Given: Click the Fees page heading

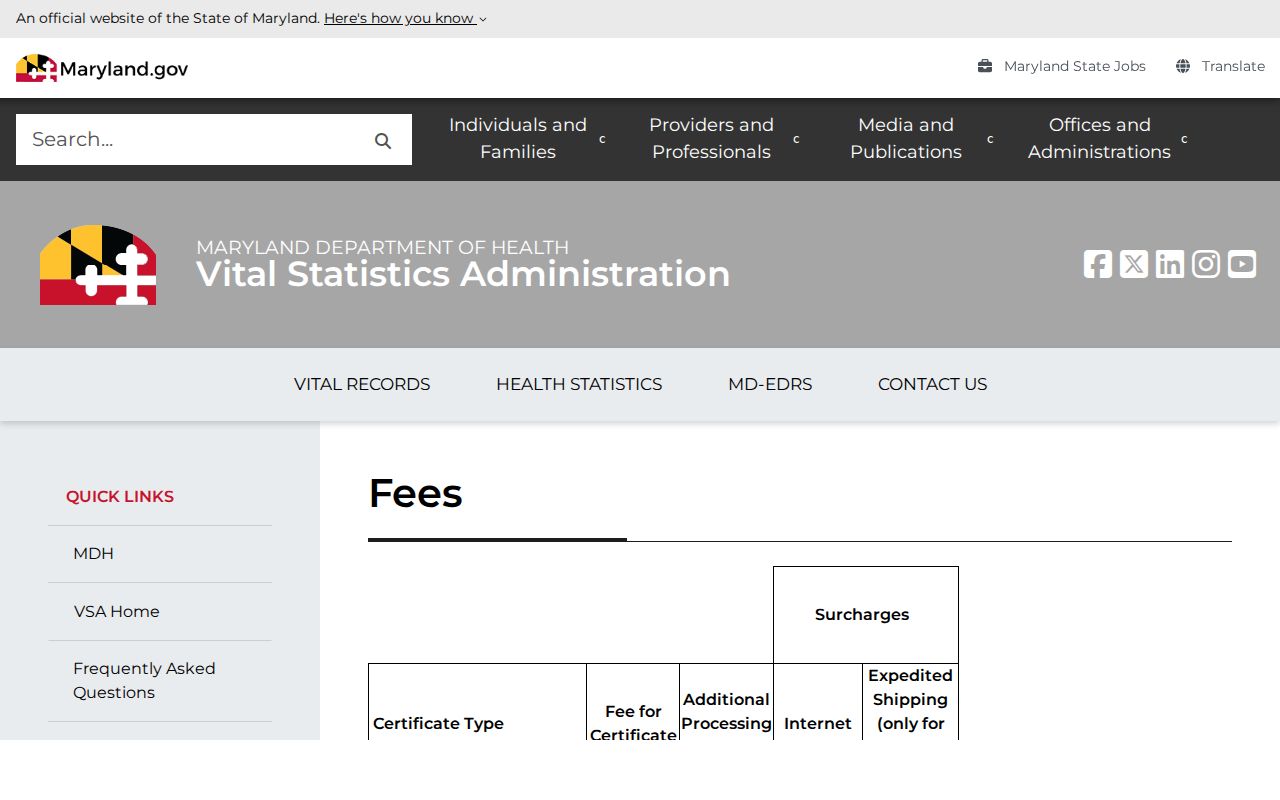Looking at the screenshot, I should pyautogui.click(x=415, y=493).
